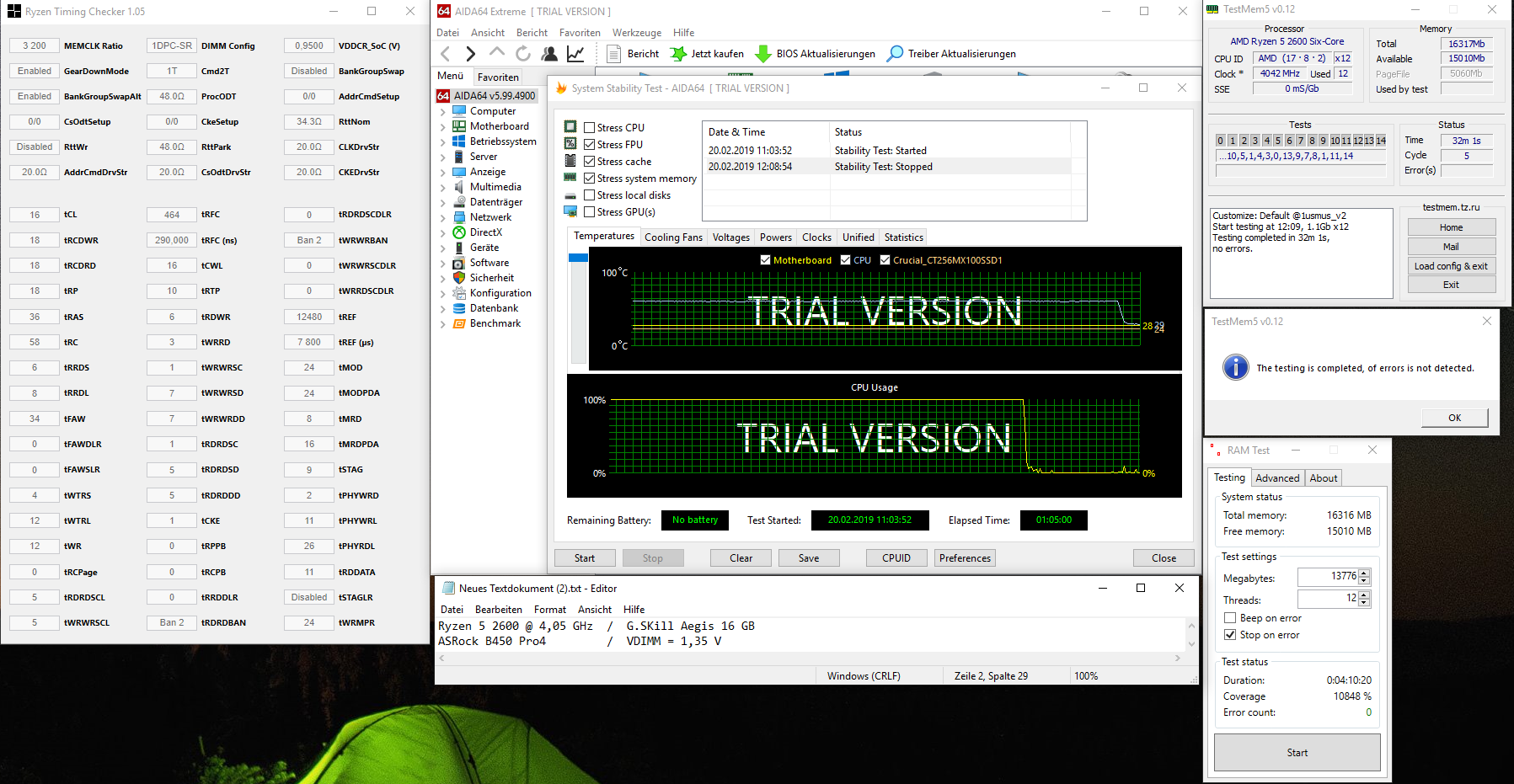1514x784 pixels.
Task: Click the Sicherheit shield icon in the tree
Action: coord(459,278)
